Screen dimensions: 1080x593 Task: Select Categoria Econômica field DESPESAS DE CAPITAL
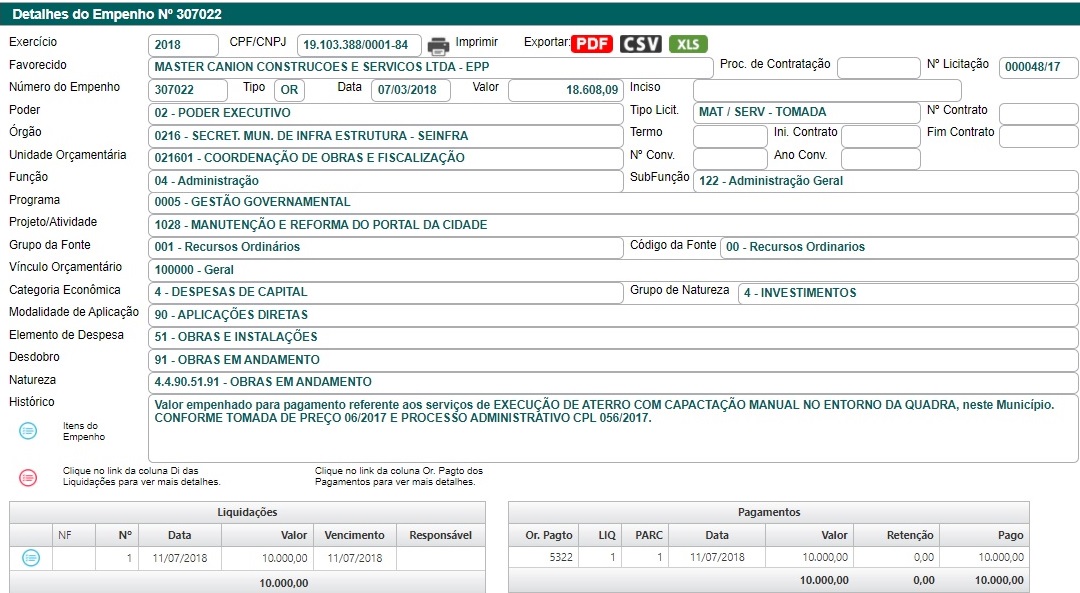[x=386, y=293]
